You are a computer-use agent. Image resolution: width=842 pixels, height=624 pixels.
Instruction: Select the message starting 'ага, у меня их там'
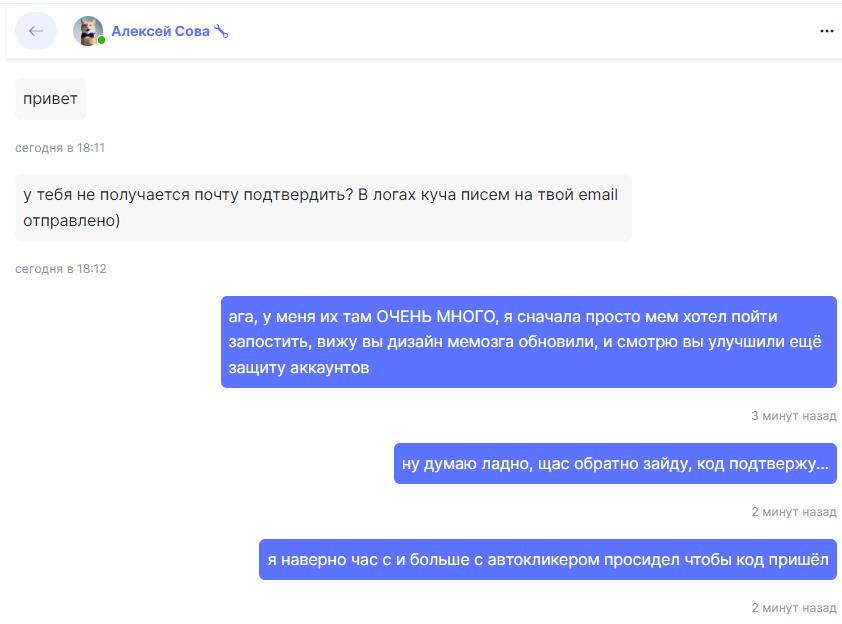tap(528, 342)
